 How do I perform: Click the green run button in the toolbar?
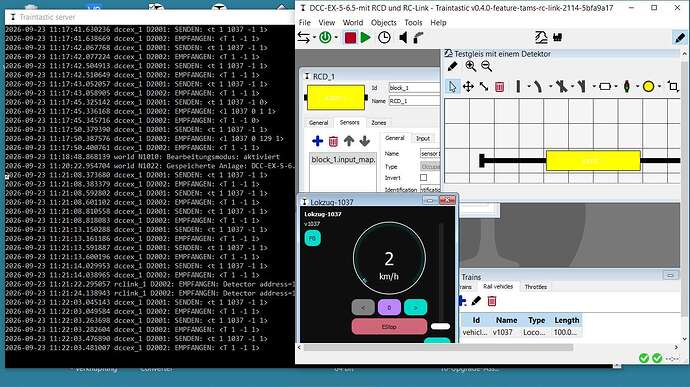pos(365,38)
